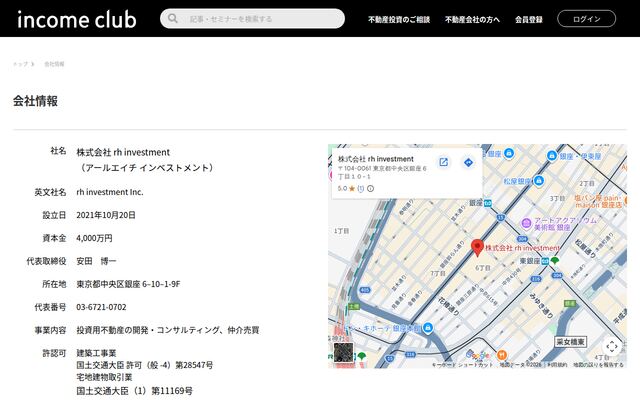Click company name 株式会社 rh investment text
The image size is (640, 400).
point(123,152)
